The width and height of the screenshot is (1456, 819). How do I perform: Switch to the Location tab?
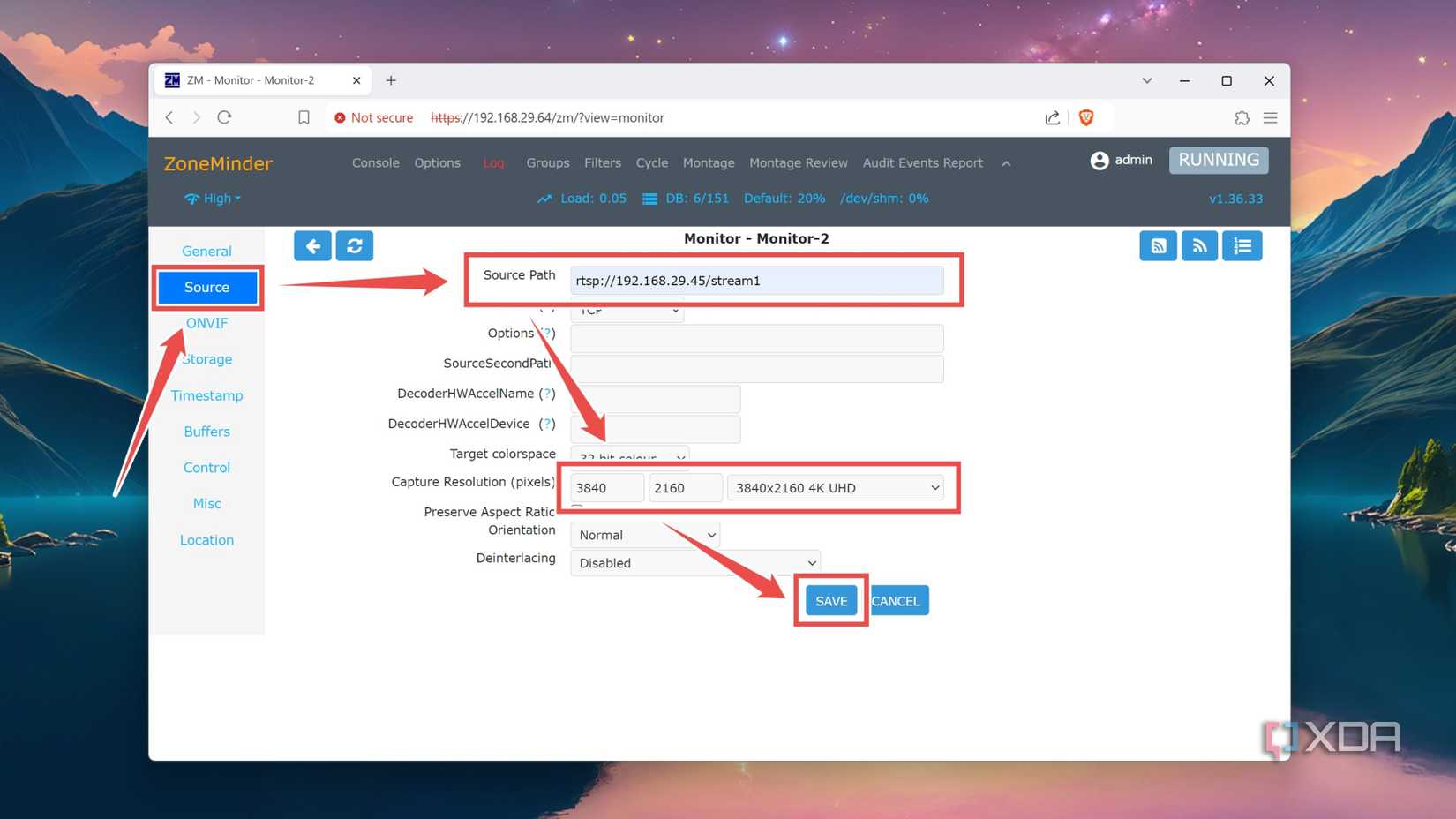206,540
